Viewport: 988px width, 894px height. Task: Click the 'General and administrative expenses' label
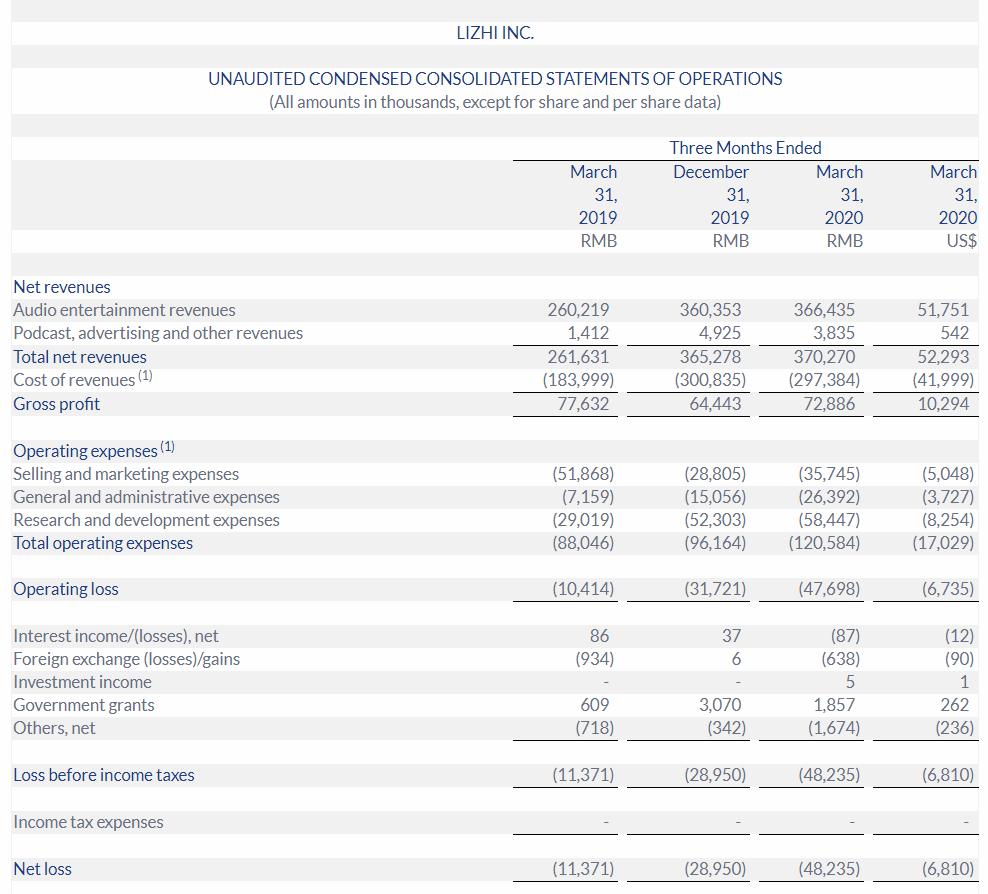tap(146, 497)
